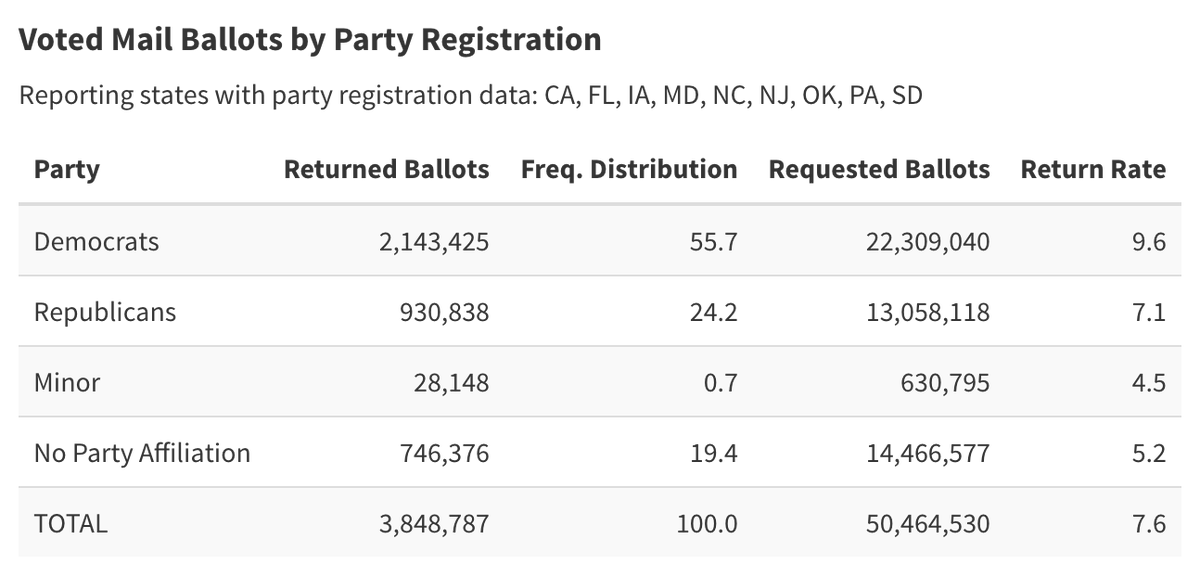
Task: Select the TOTAL row label
Action: click(x=70, y=523)
